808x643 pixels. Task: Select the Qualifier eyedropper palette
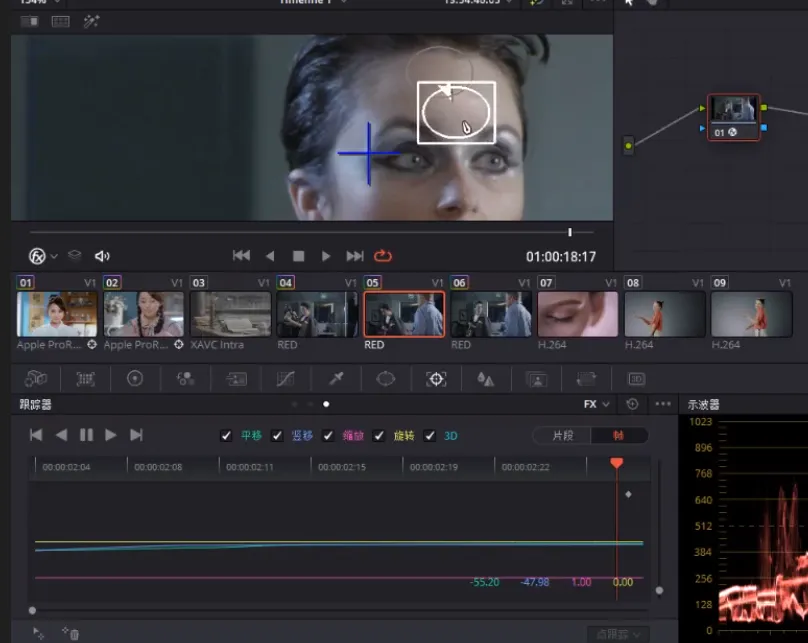coord(336,379)
